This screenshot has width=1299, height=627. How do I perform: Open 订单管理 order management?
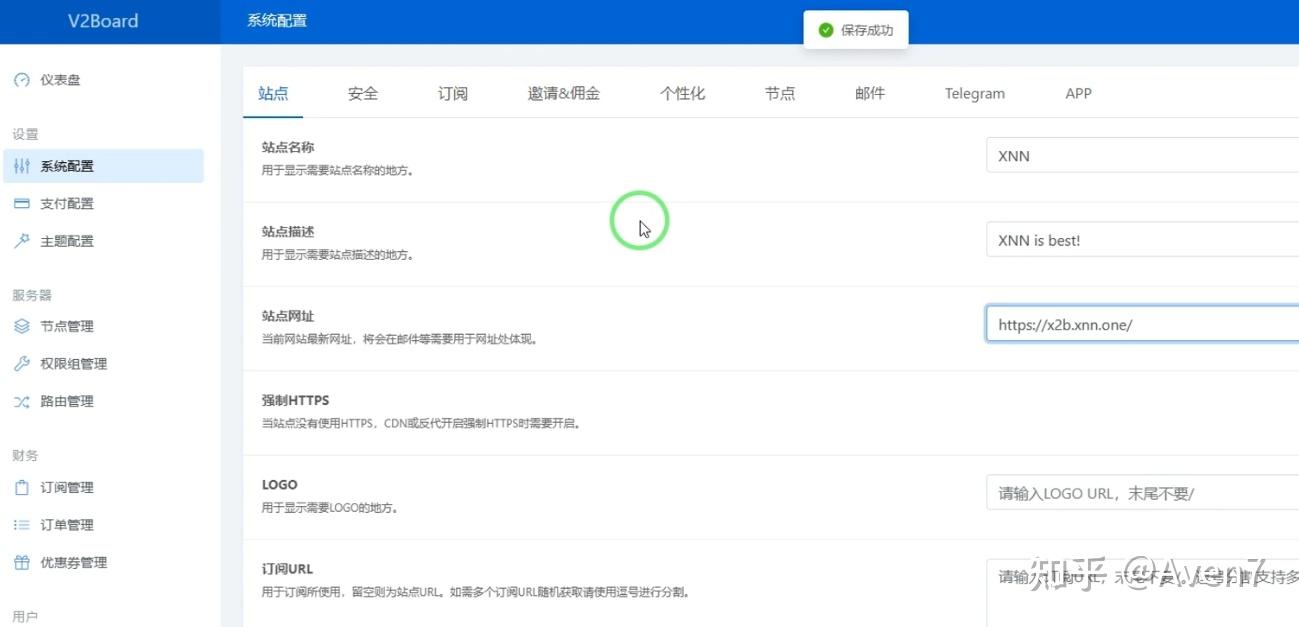tap(66, 524)
